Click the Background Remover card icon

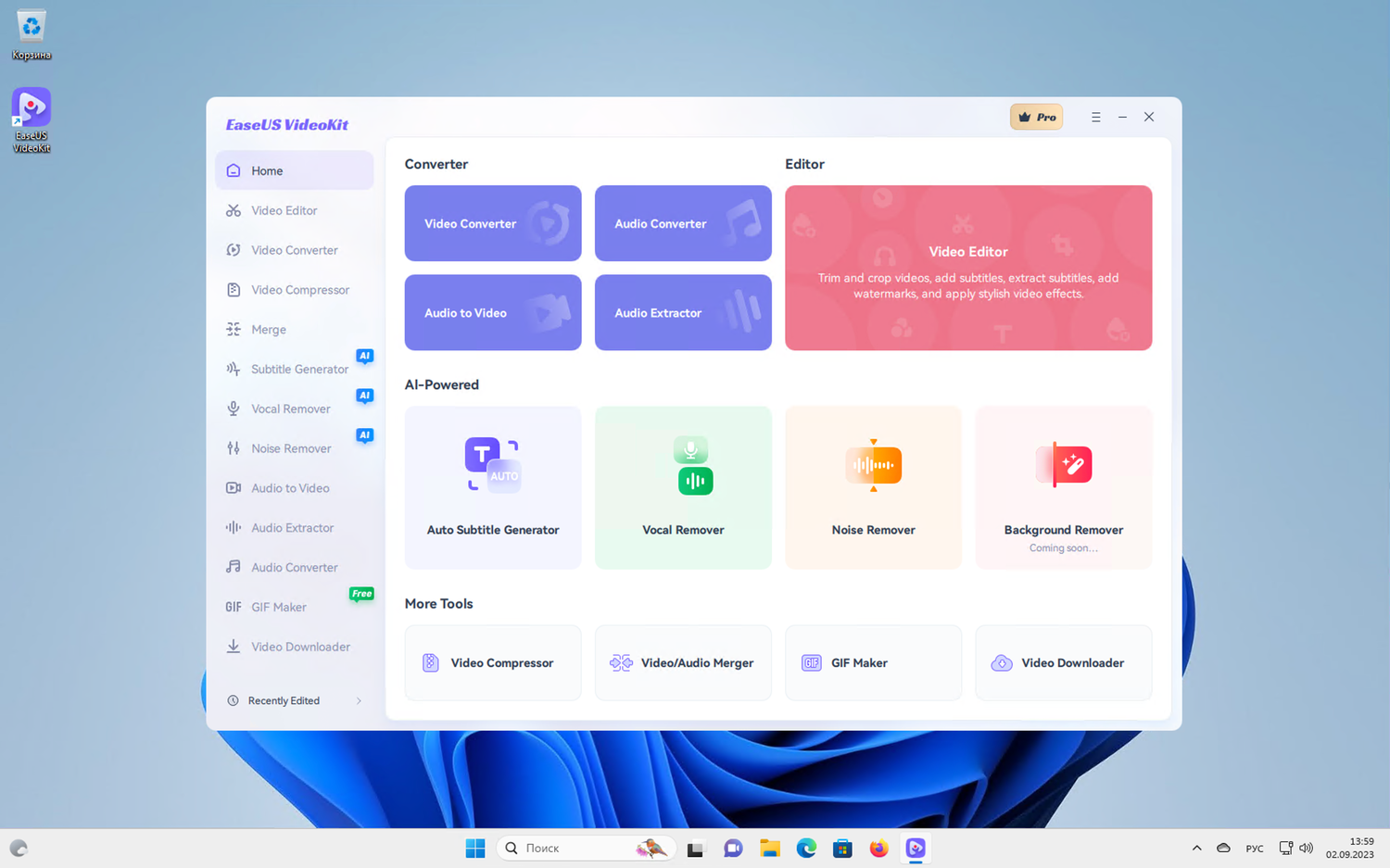tap(1064, 464)
